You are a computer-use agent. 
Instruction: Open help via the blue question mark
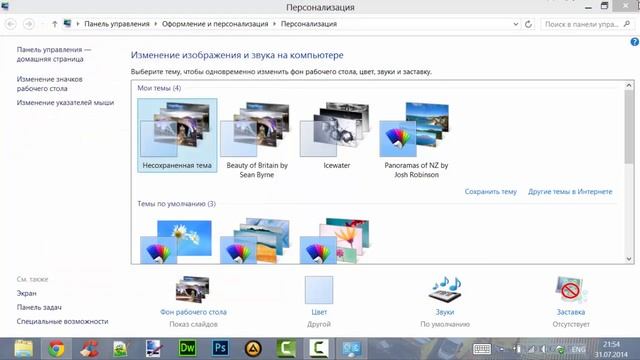coord(635,42)
